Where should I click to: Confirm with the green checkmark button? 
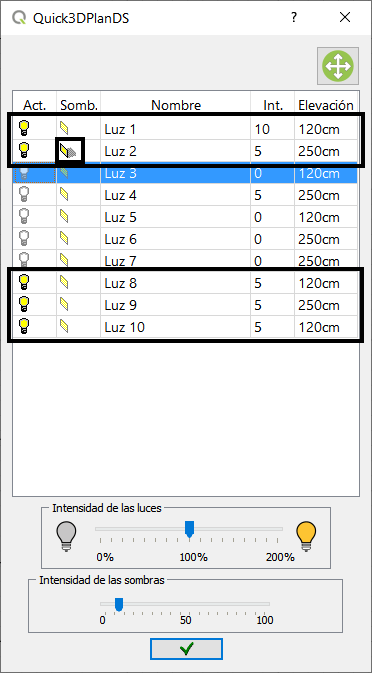[186, 649]
